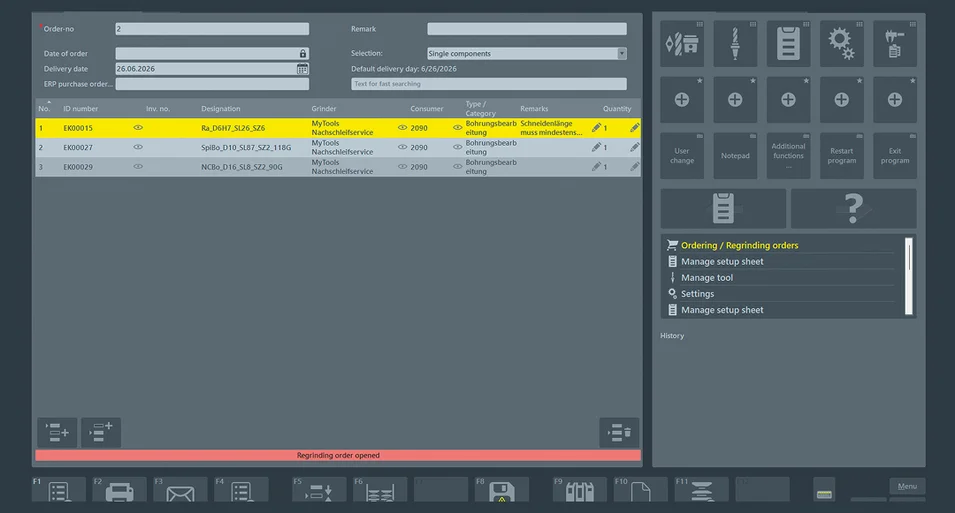Click the F8 save floppy icon
This screenshot has width=955, height=513.
click(502, 490)
